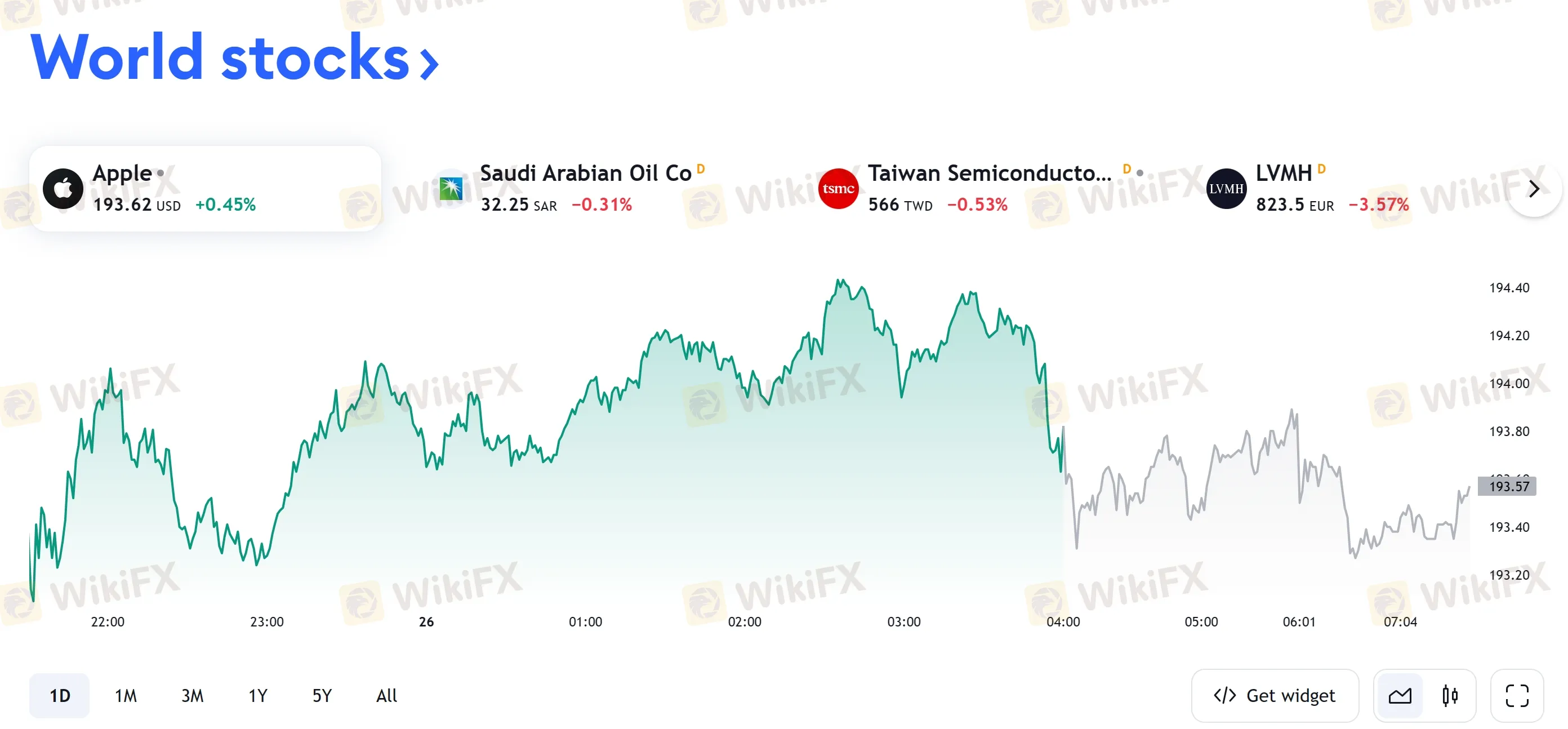The image size is (1568, 729).
Task: Click the tsmc circular logo
Action: click(x=838, y=188)
